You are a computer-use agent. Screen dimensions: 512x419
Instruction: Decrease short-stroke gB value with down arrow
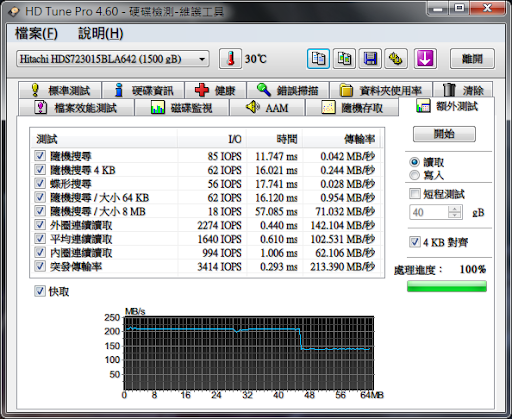(455, 216)
